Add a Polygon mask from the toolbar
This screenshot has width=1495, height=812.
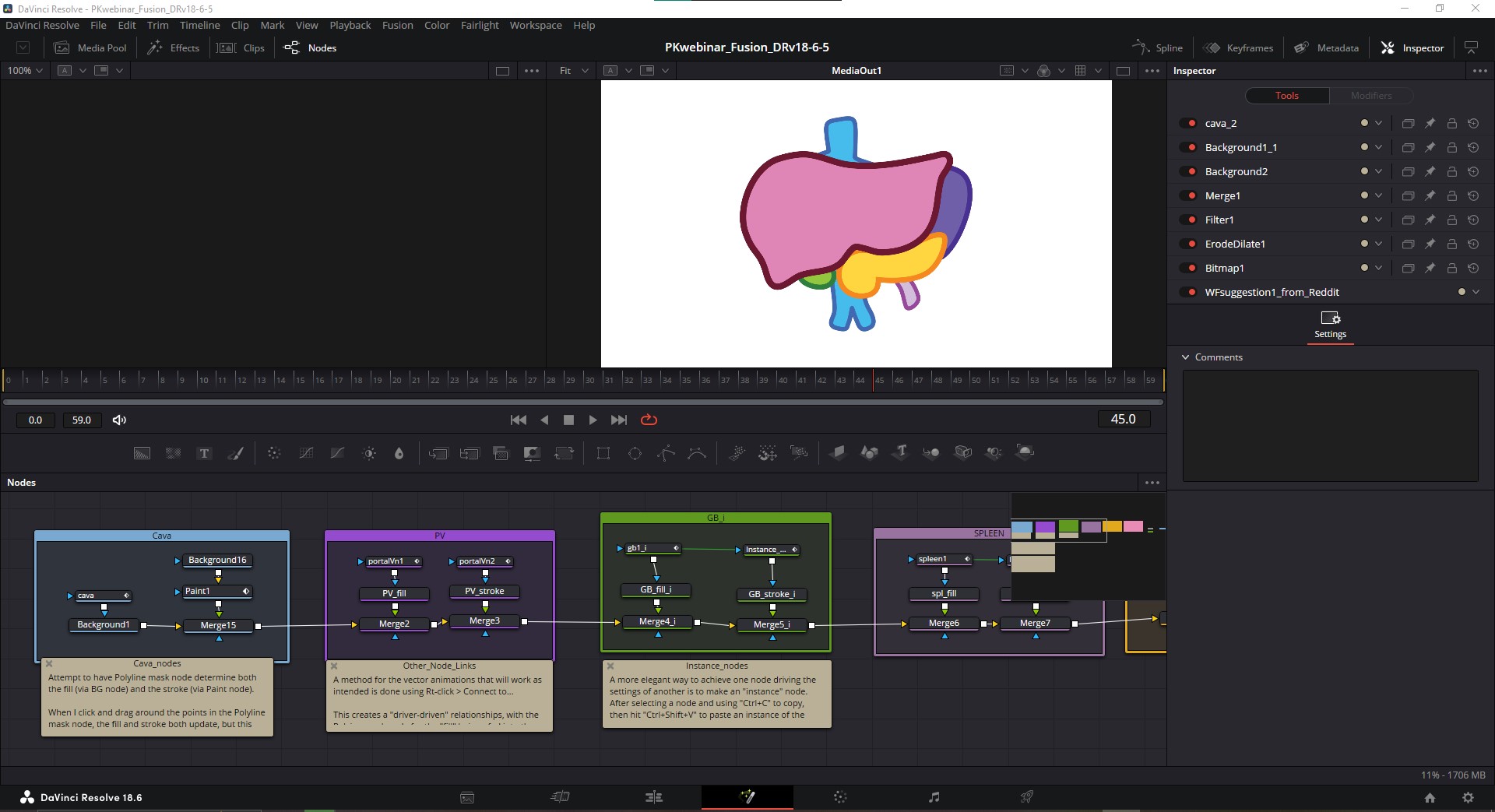coord(666,453)
